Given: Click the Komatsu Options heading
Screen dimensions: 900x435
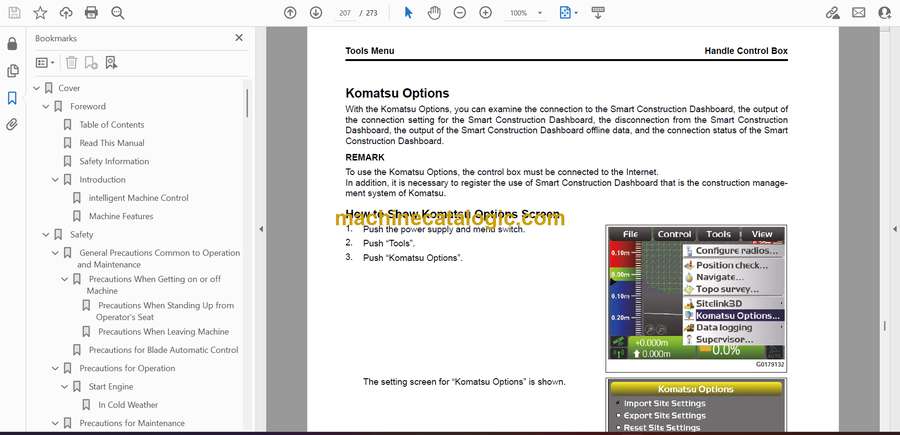Looking at the screenshot, I should click(397, 94).
